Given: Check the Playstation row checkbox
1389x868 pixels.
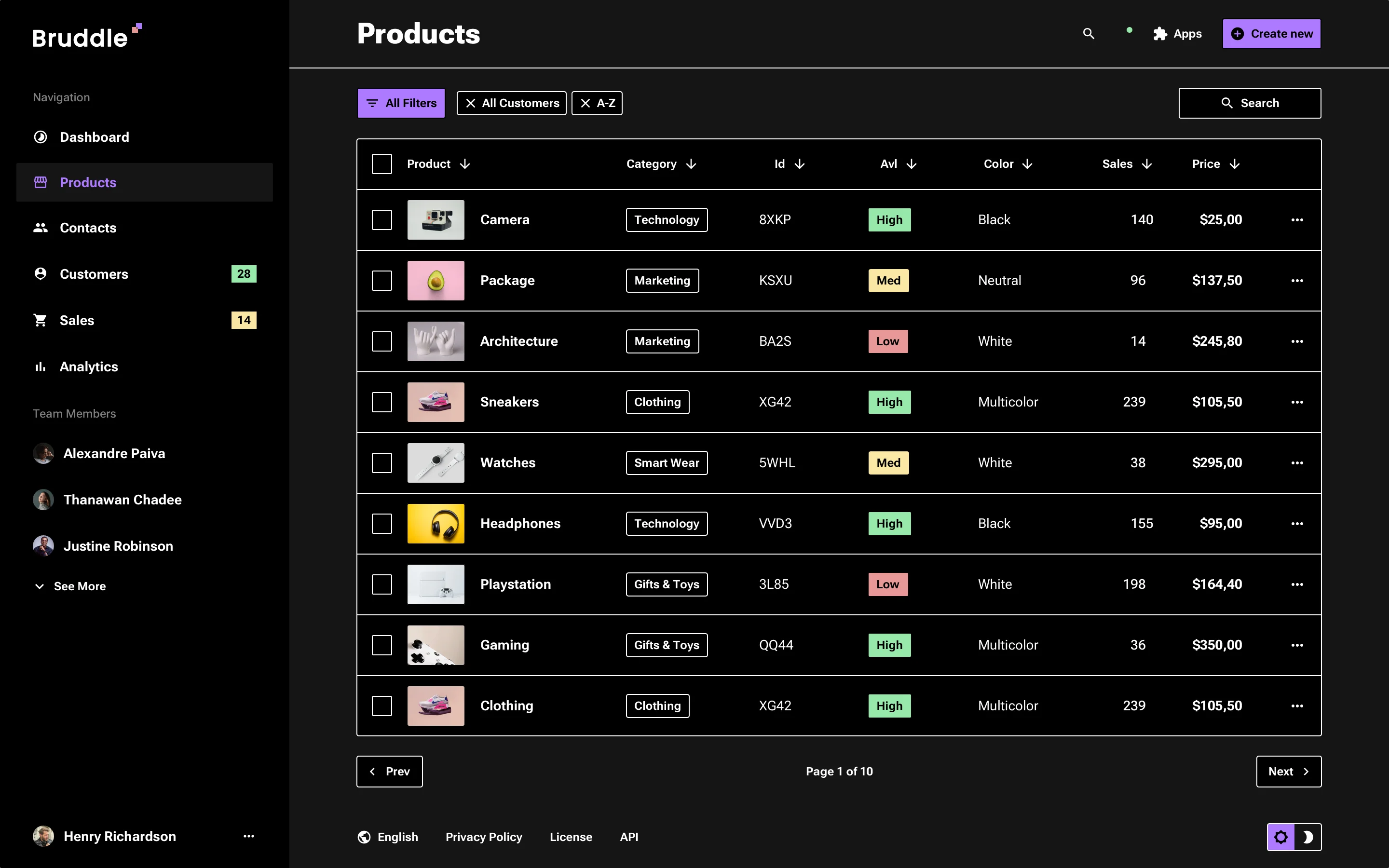Looking at the screenshot, I should (x=381, y=584).
